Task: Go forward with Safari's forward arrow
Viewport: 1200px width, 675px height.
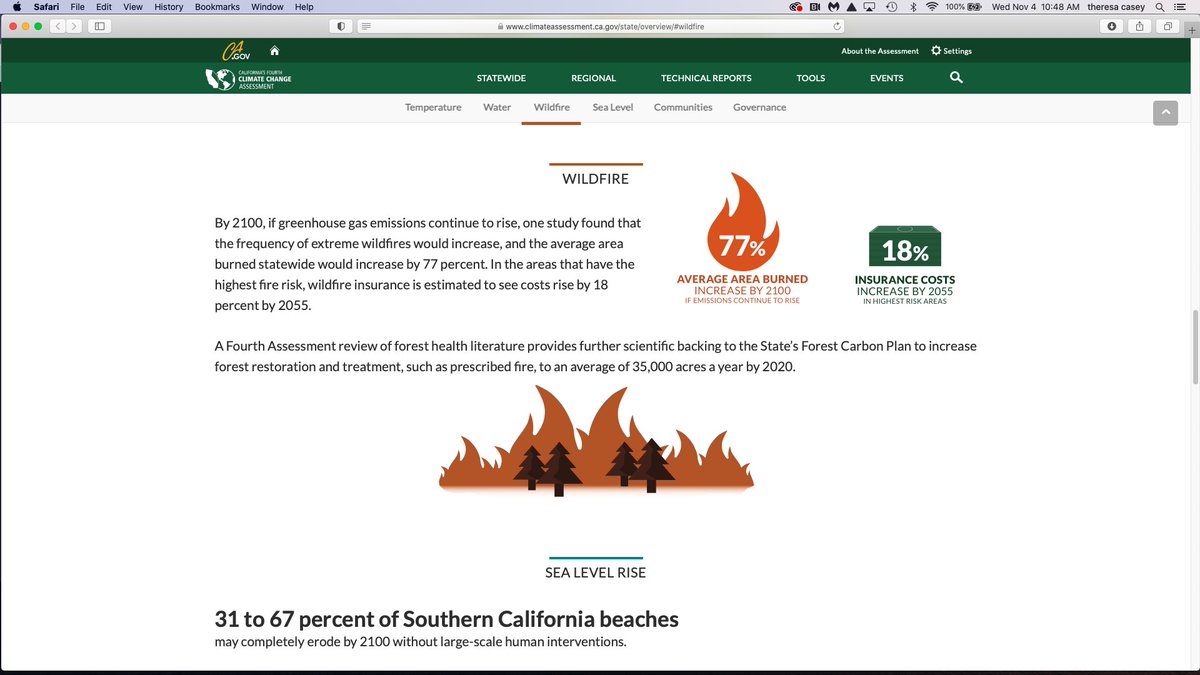Action: 75,26
